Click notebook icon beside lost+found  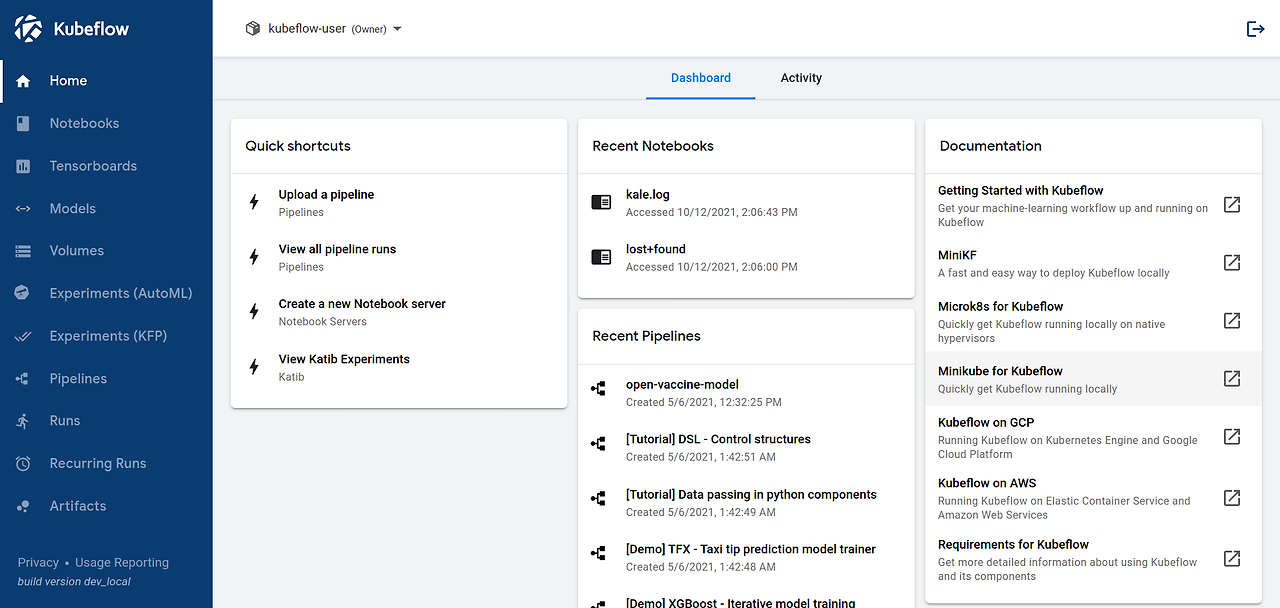(601, 257)
